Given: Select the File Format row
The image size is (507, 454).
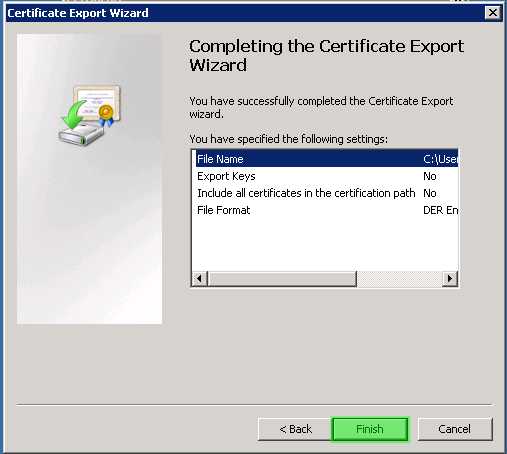Looking at the screenshot, I should (x=327, y=210).
